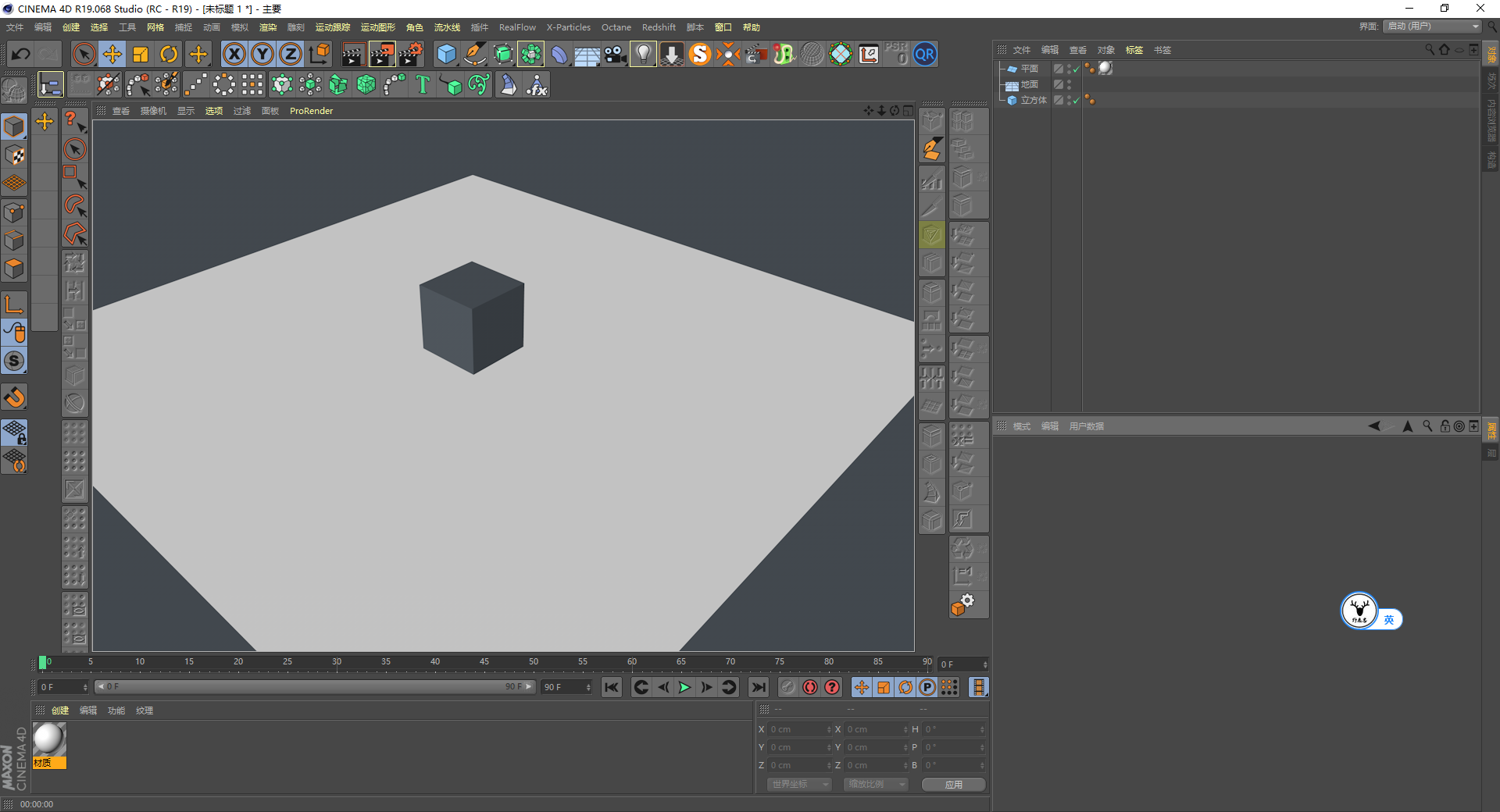Switch to Texture mode
The width and height of the screenshot is (1500, 812).
14,155
